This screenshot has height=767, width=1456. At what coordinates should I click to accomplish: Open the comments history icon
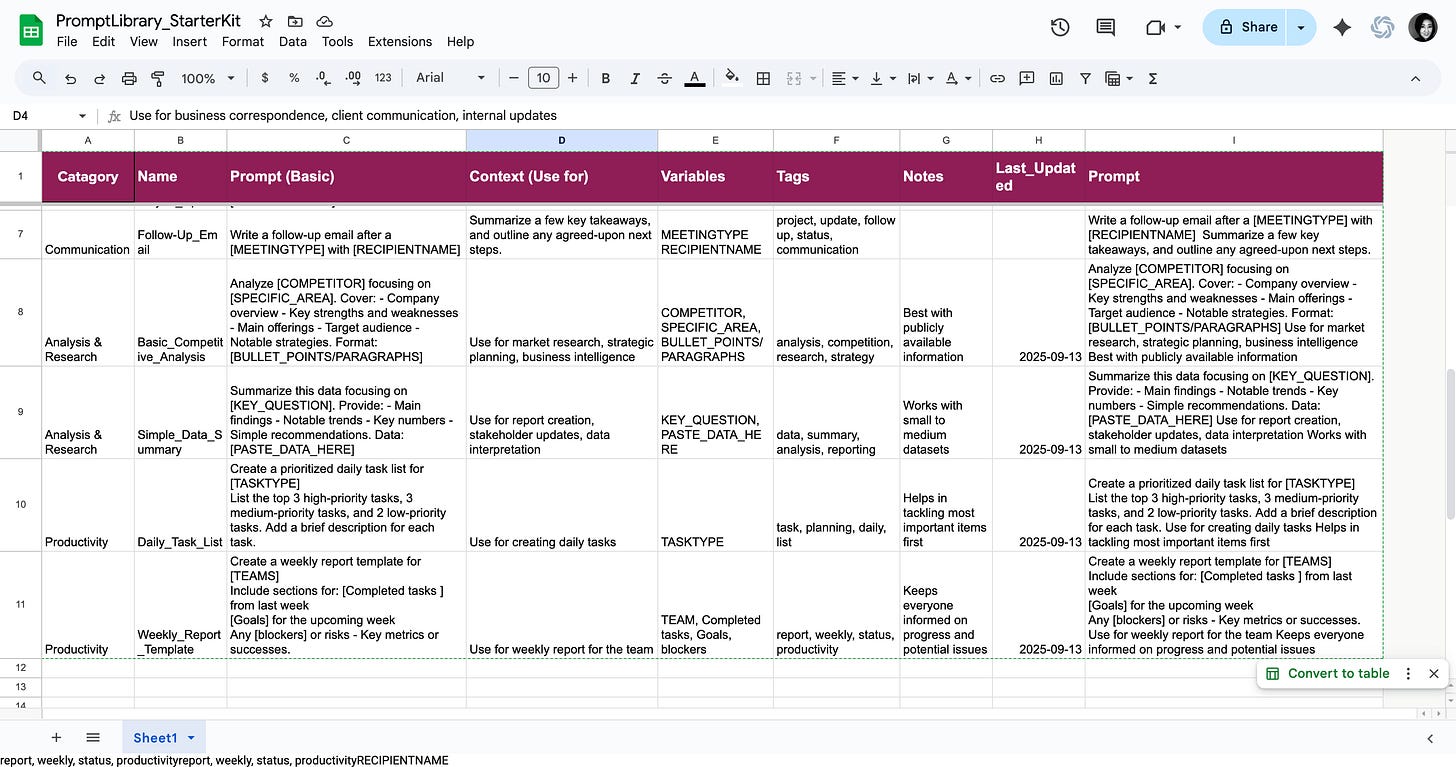(x=1105, y=27)
